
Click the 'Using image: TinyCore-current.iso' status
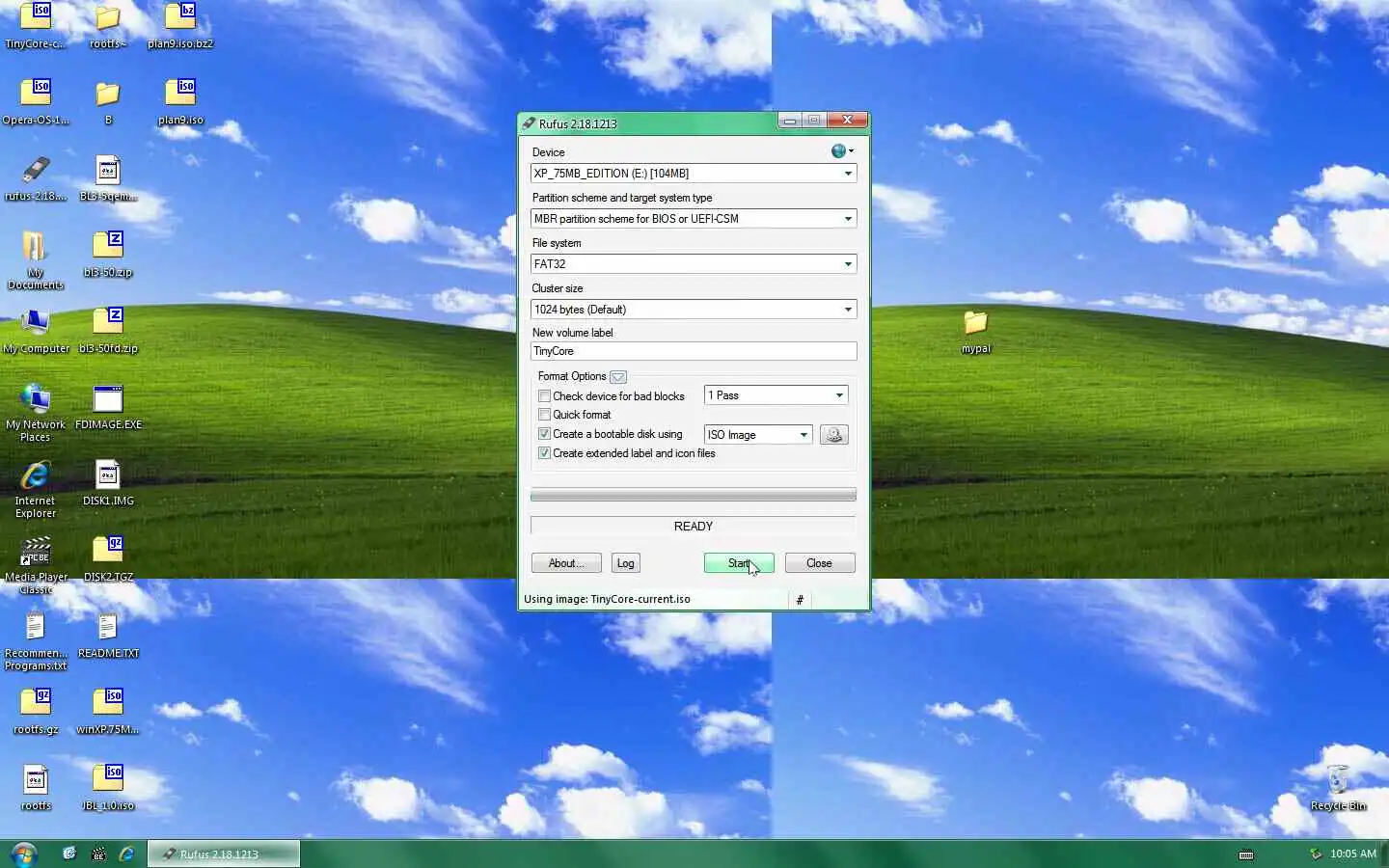point(607,600)
